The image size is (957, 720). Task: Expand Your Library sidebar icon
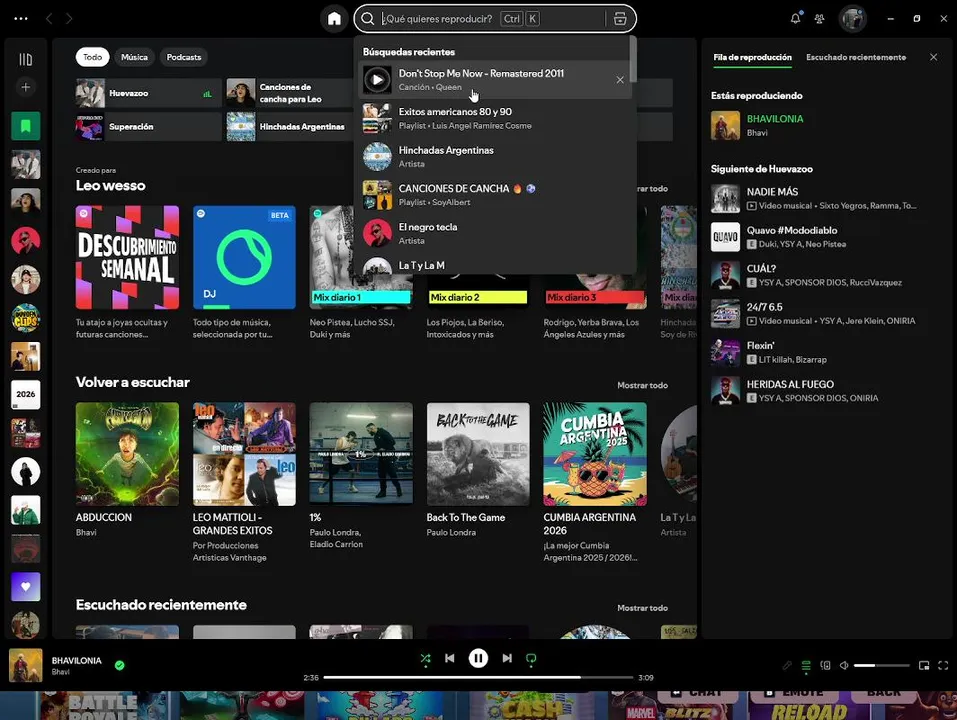[26, 59]
